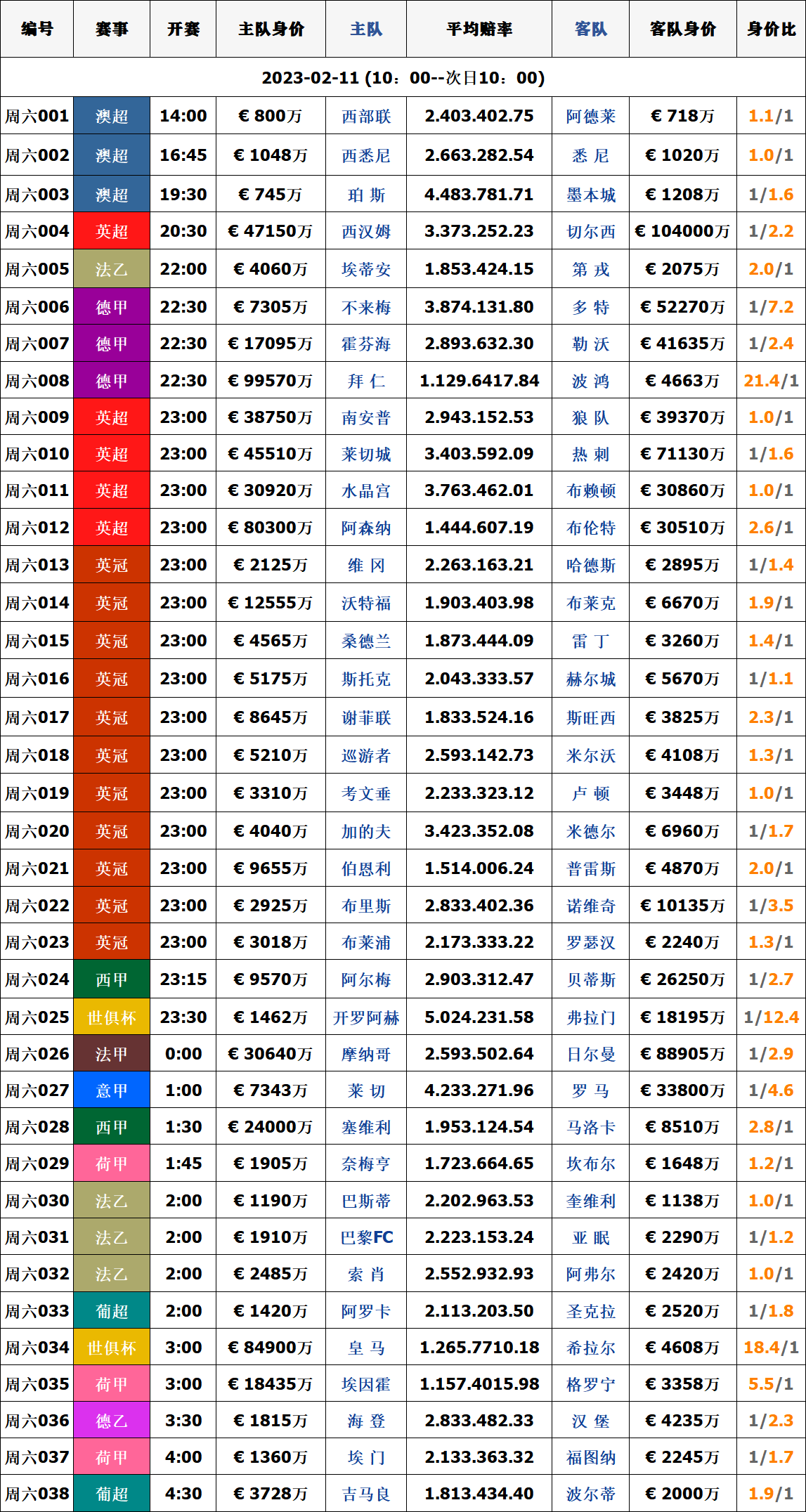Open the away team link 切尔西

(x=590, y=231)
